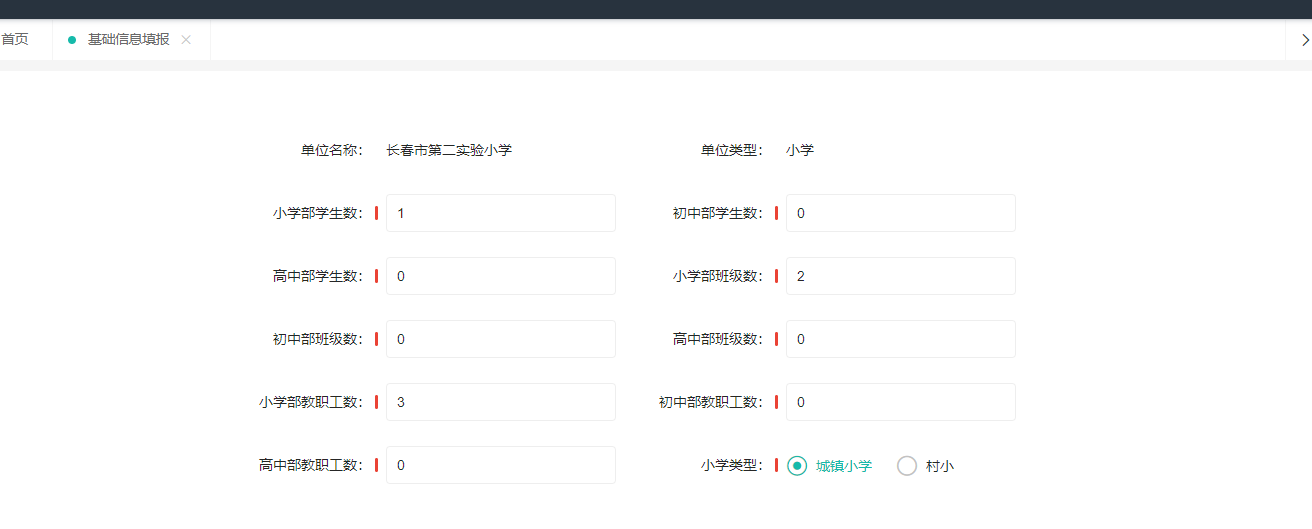Edit the 小学部班级数 input field
This screenshot has height=529, width=1312.
[901, 276]
